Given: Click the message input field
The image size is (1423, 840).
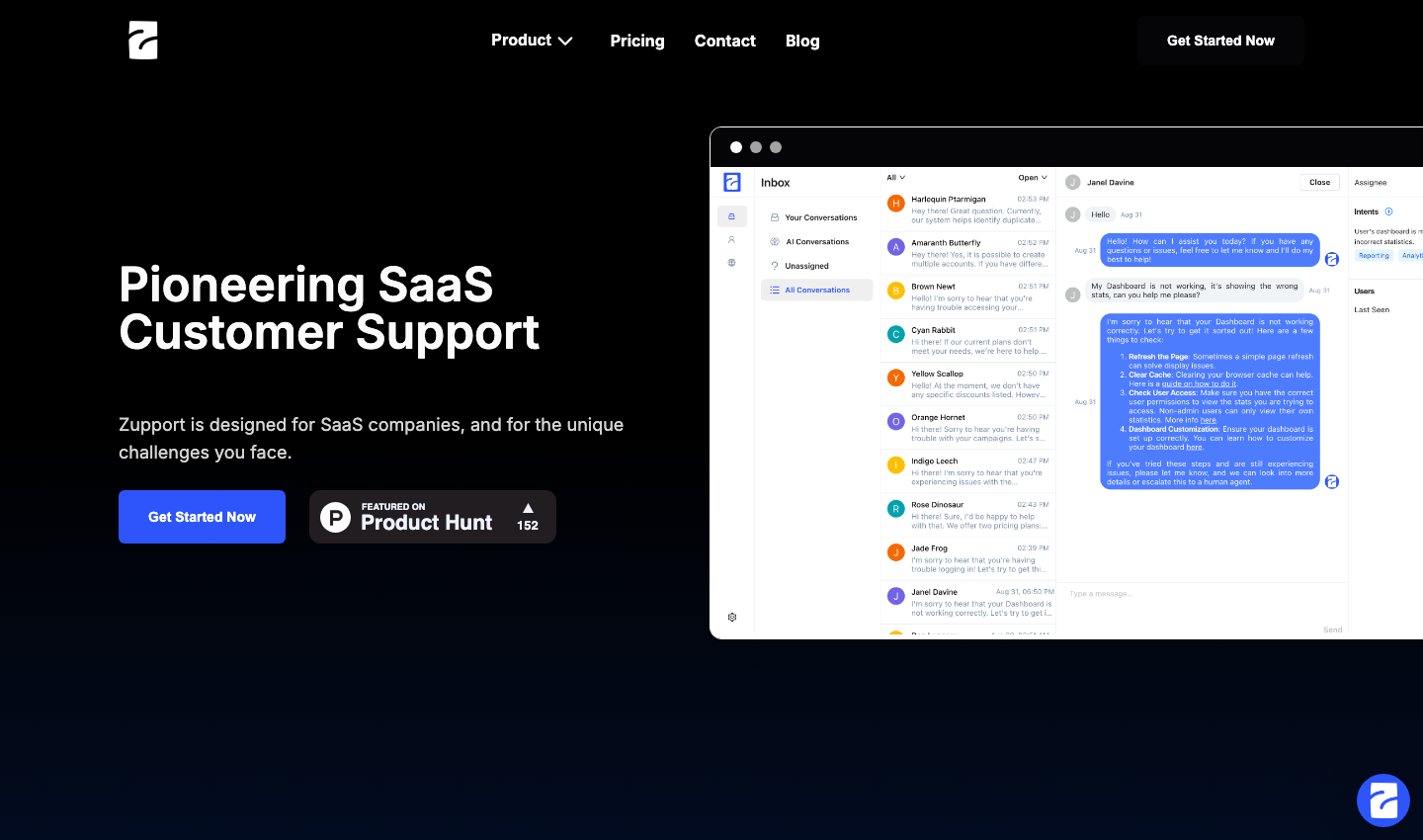Looking at the screenshot, I should (1201, 594).
